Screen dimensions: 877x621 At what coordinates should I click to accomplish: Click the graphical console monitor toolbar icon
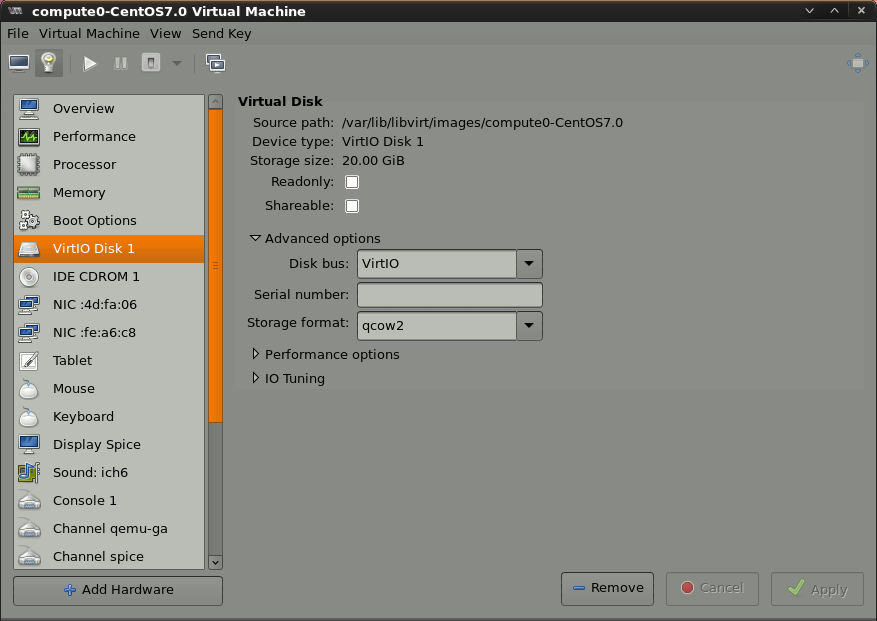point(19,63)
